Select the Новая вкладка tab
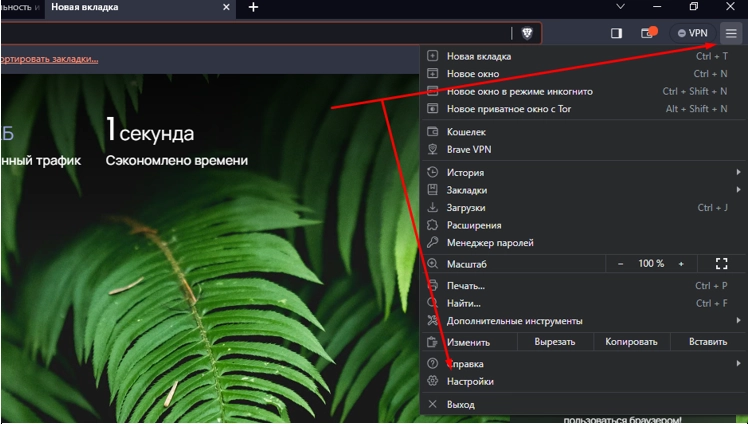Screen dimensions: 748x424 [x=140, y=8]
